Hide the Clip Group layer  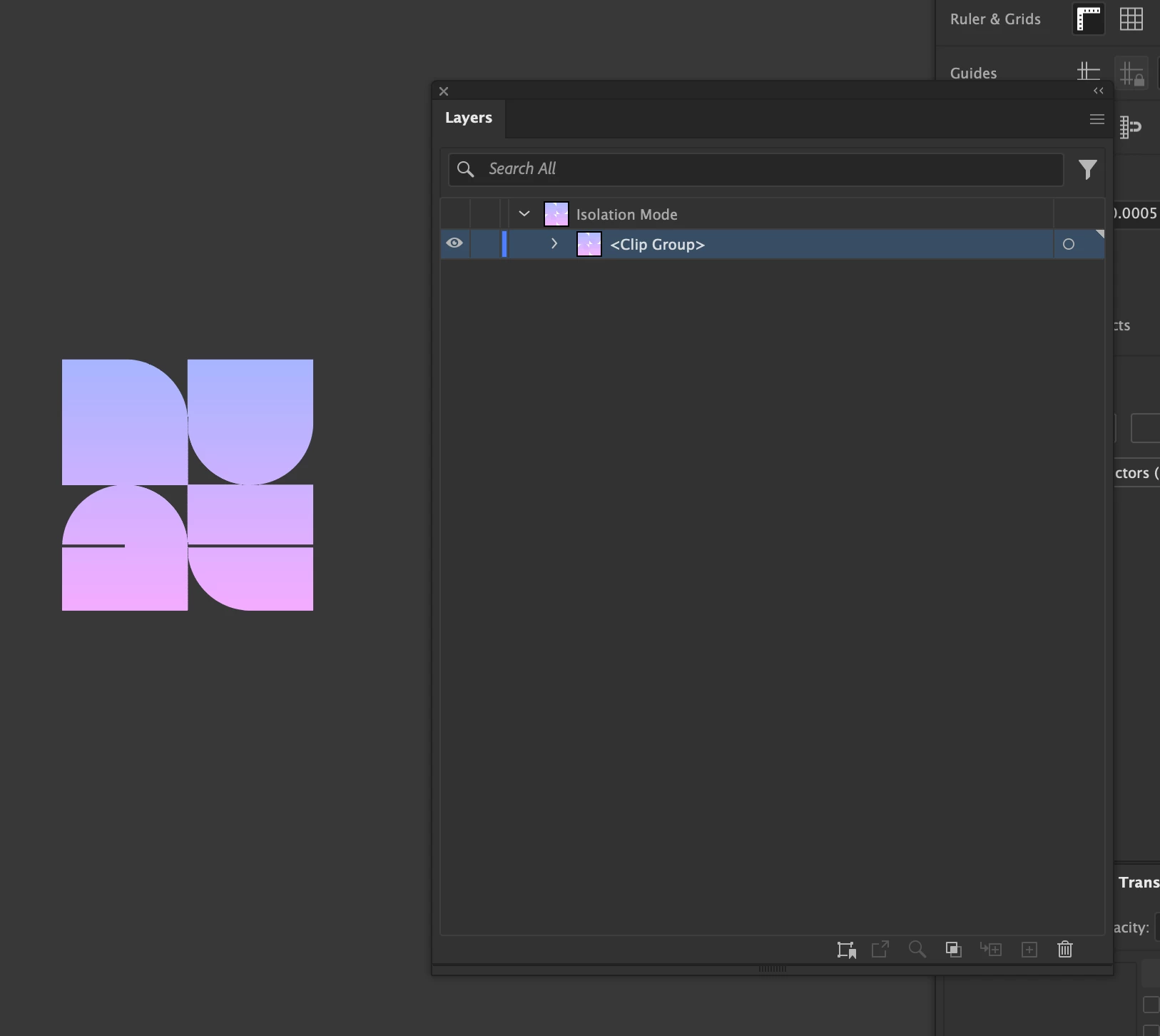[x=454, y=243]
